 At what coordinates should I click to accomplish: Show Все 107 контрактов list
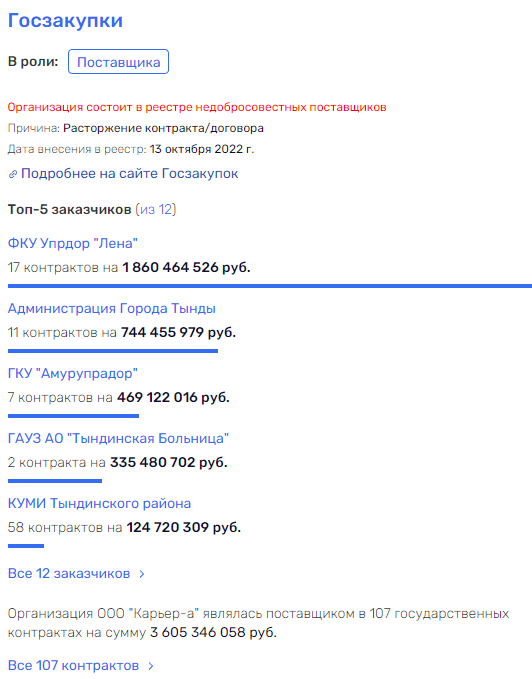point(73,665)
